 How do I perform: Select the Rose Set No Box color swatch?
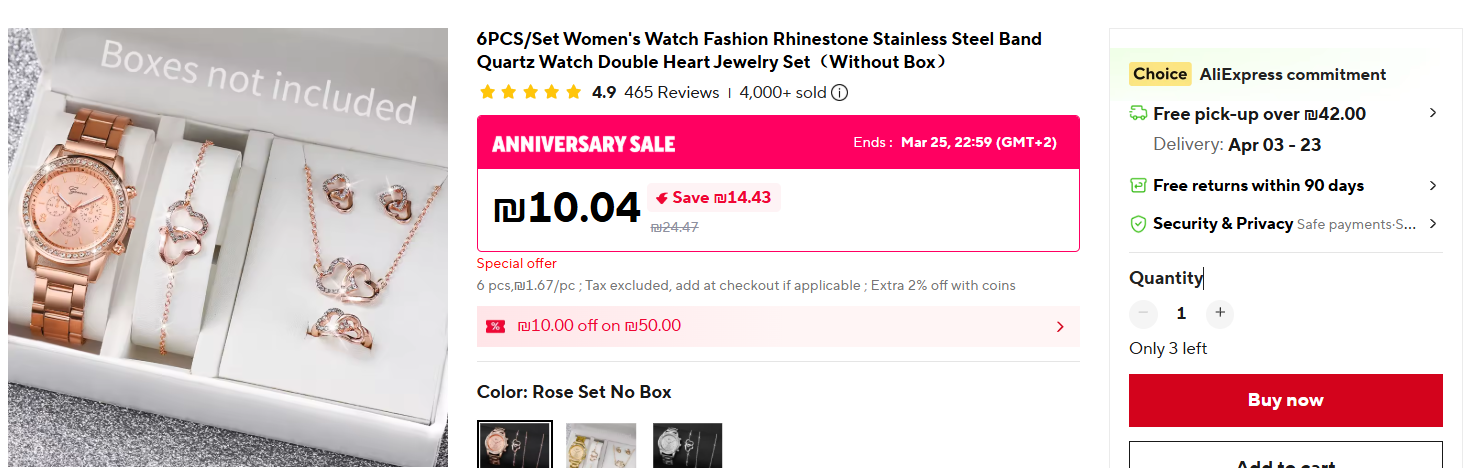(x=514, y=445)
